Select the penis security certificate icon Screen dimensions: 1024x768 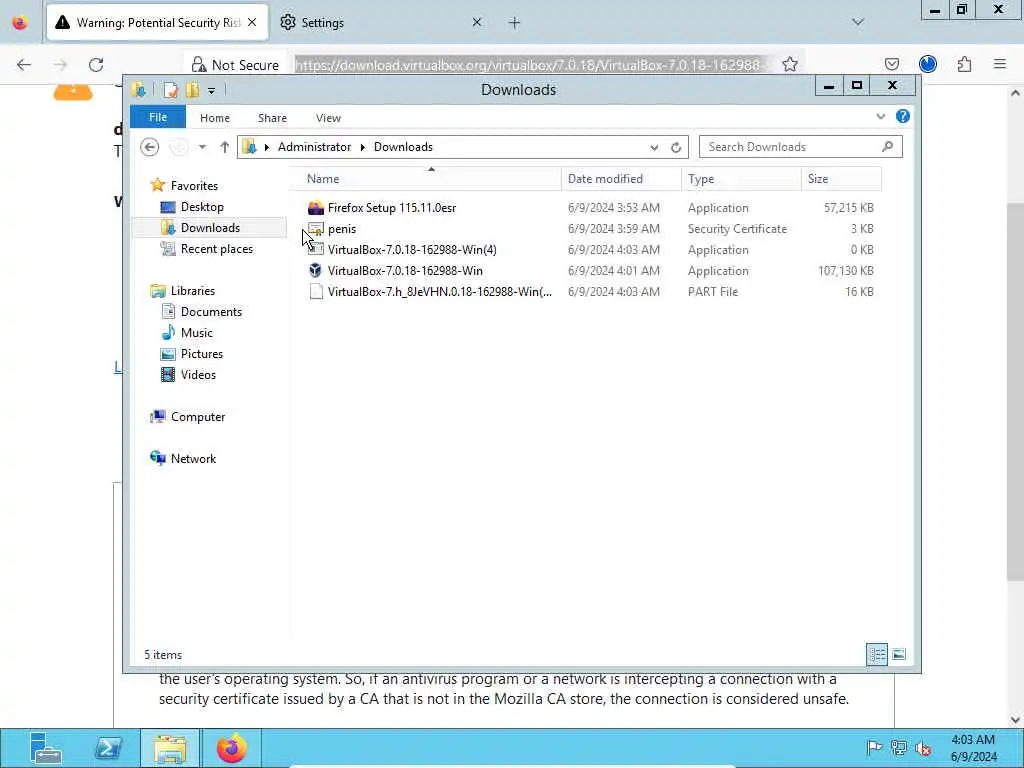tap(316, 229)
